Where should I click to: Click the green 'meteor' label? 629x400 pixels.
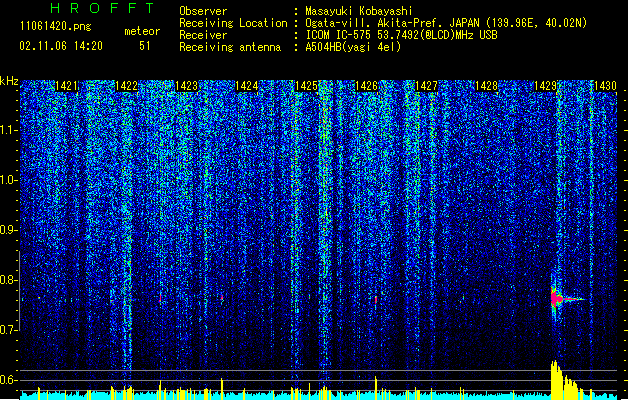click(x=142, y=31)
